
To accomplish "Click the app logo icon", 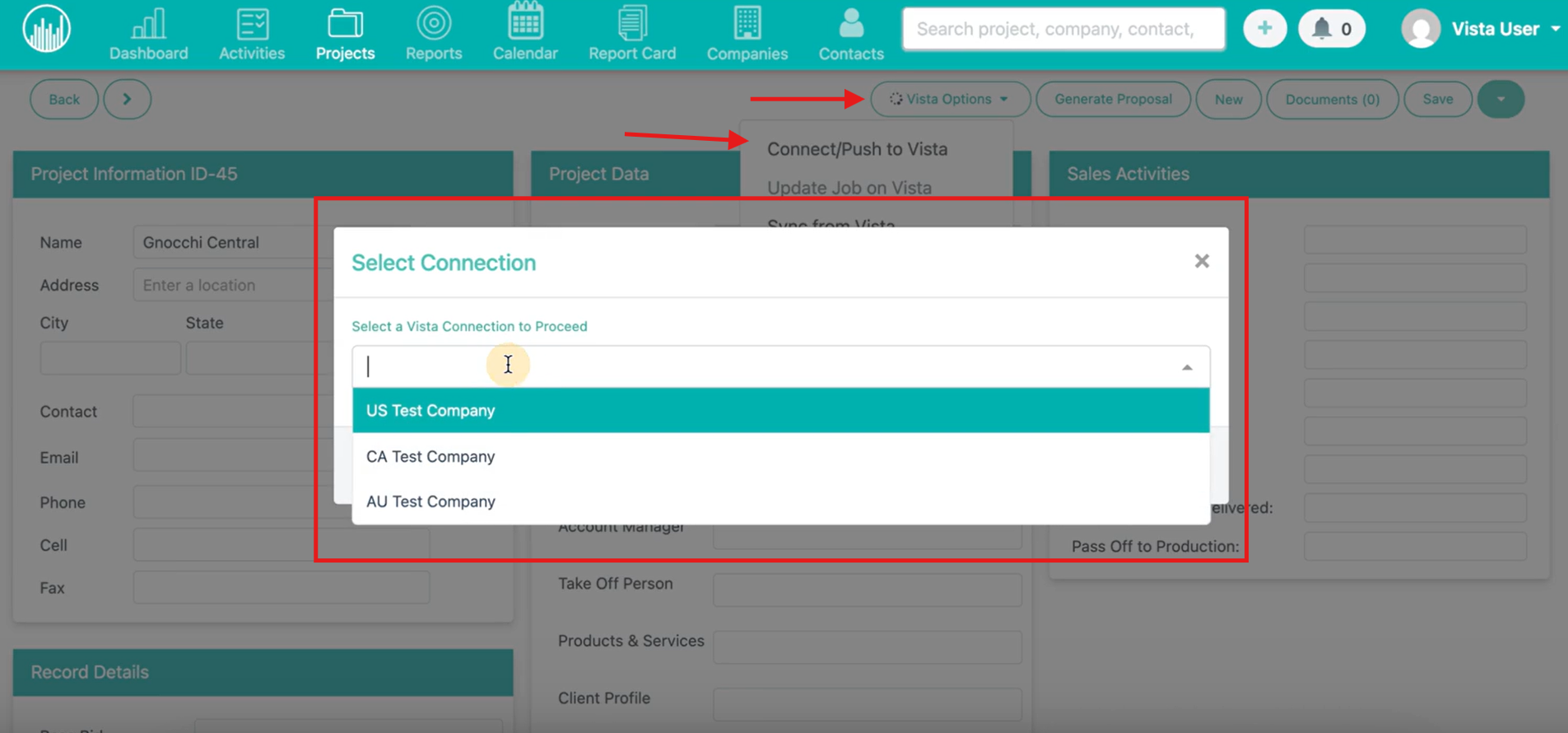I will [x=47, y=29].
